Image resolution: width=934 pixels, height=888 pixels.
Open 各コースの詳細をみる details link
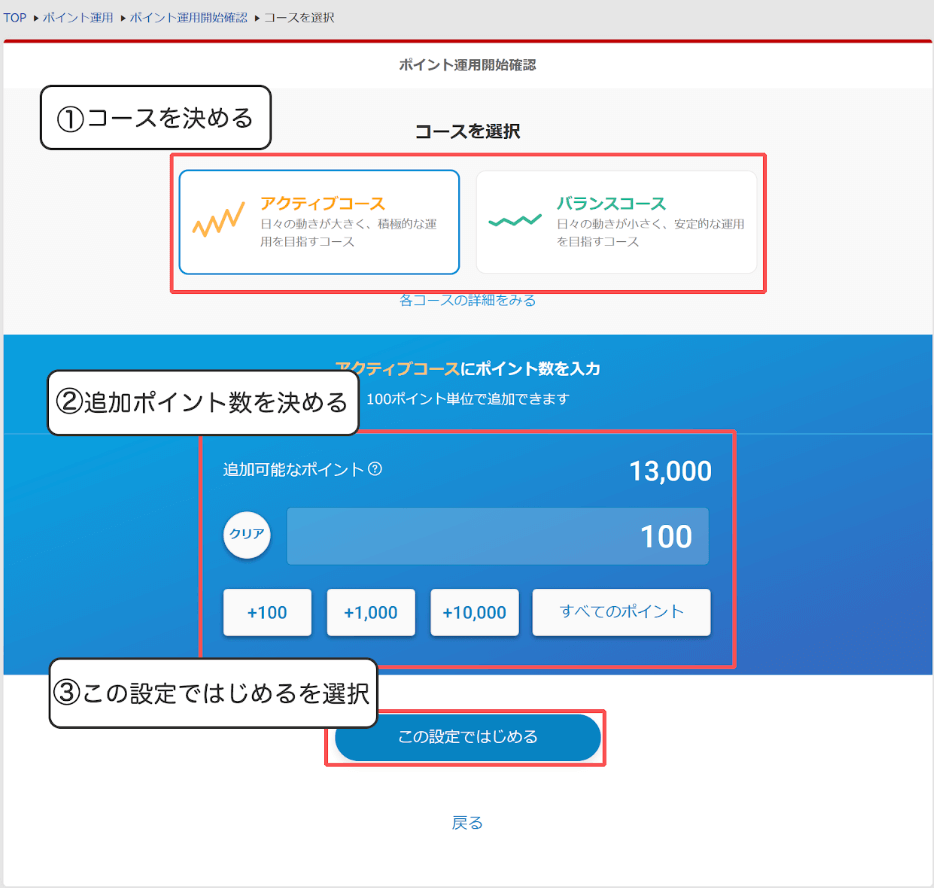(x=467, y=299)
